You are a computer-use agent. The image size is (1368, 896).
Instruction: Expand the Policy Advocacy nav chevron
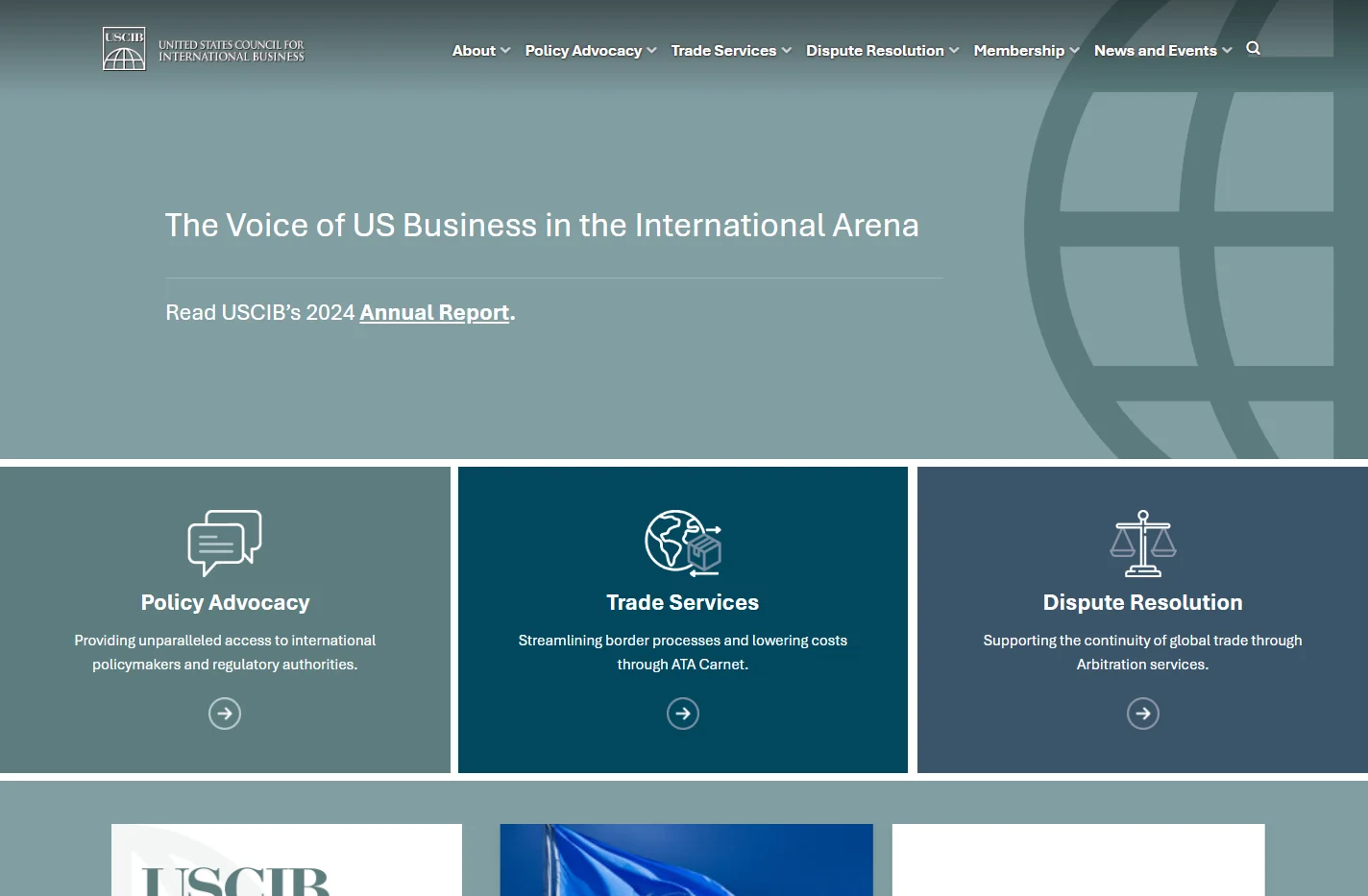click(x=651, y=51)
